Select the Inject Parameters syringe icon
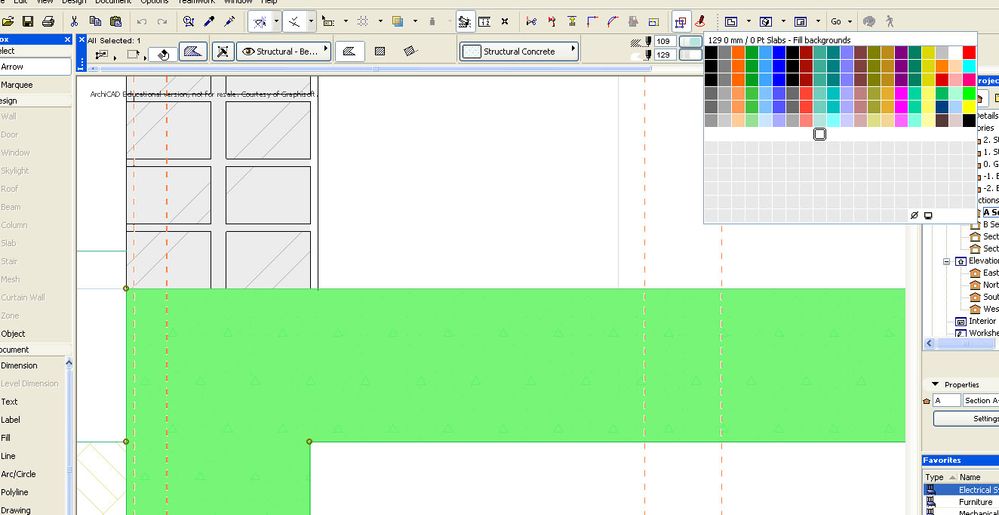The height and width of the screenshot is (515, 999). pos(229,22)
